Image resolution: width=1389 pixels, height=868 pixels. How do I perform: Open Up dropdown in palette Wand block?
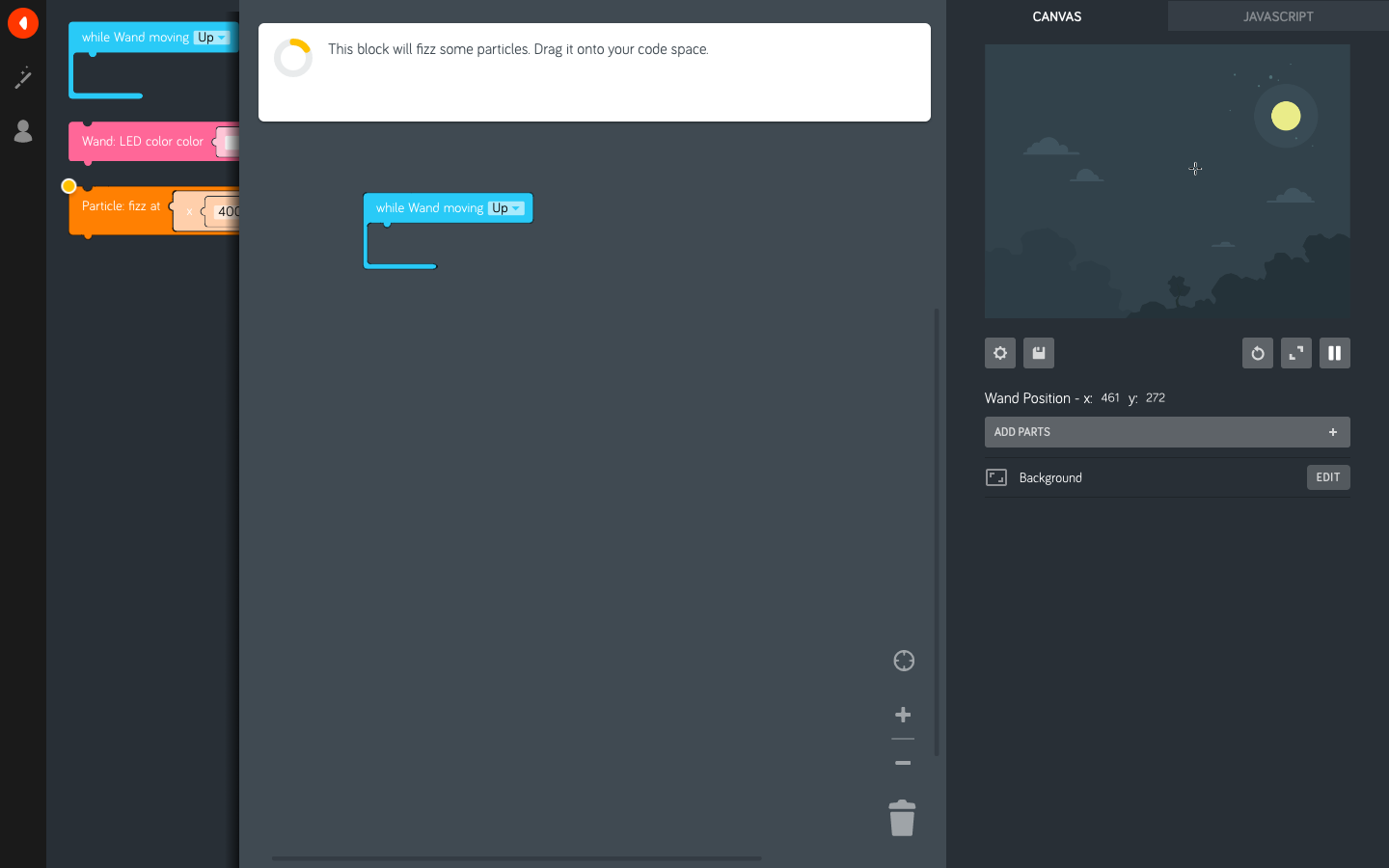pyautogui.click(x=211, y=38)
